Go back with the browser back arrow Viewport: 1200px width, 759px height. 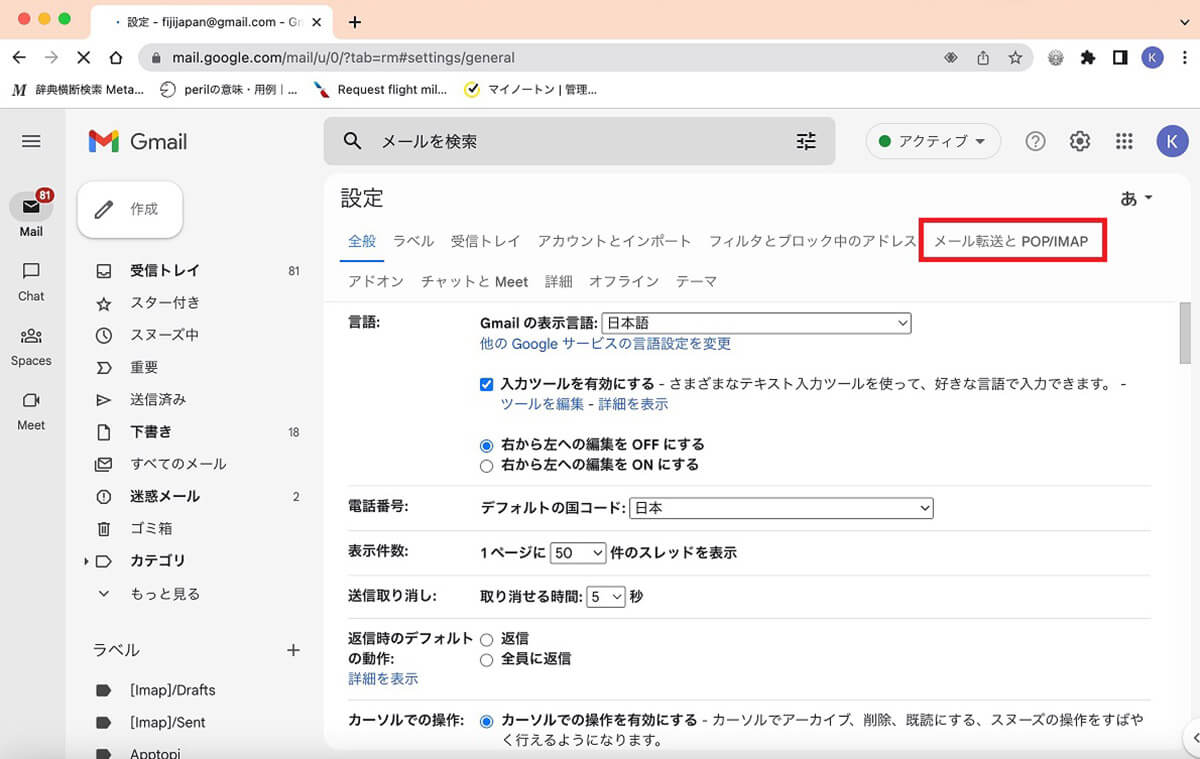(x=19, y=58)
